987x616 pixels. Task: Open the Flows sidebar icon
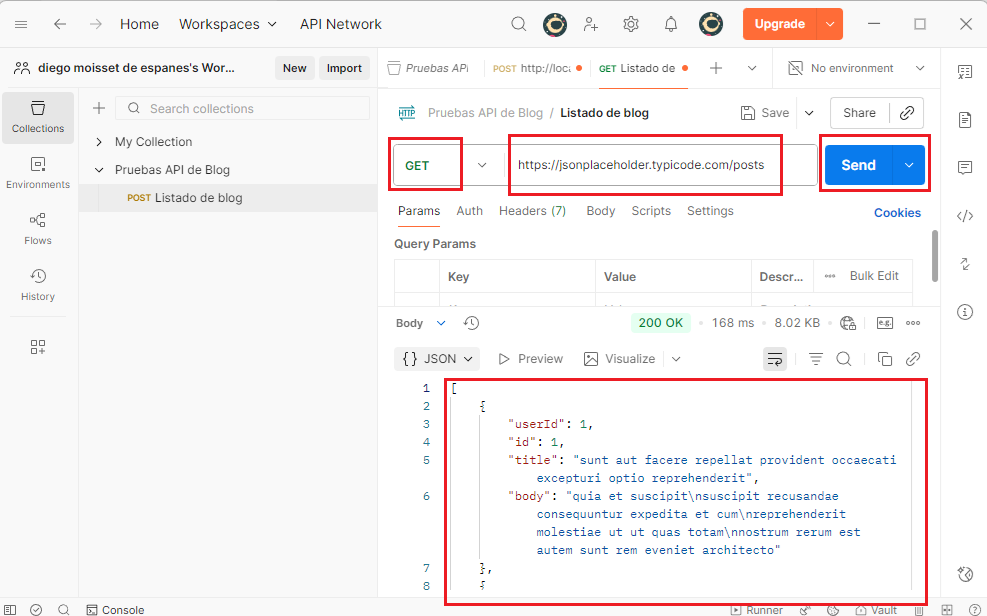(x=38, y=229)
